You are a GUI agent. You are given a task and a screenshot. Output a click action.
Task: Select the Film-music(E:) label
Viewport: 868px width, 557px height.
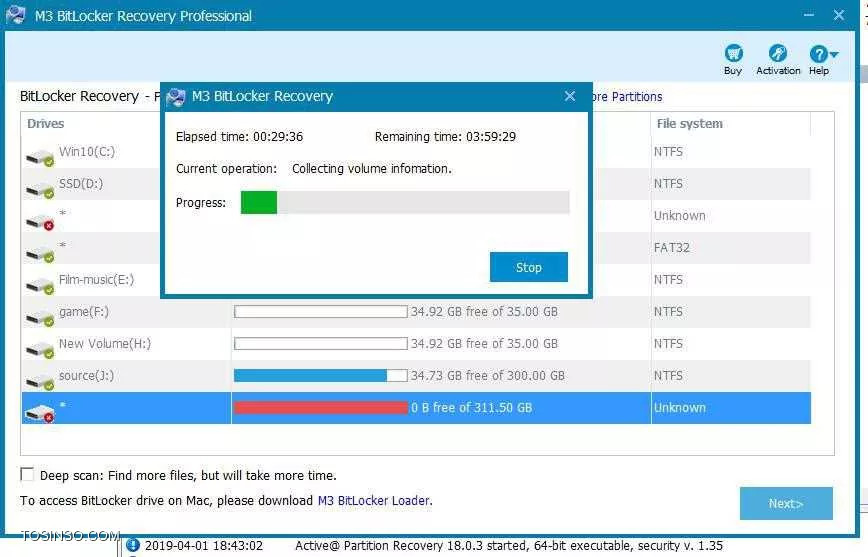coord(96,280)
